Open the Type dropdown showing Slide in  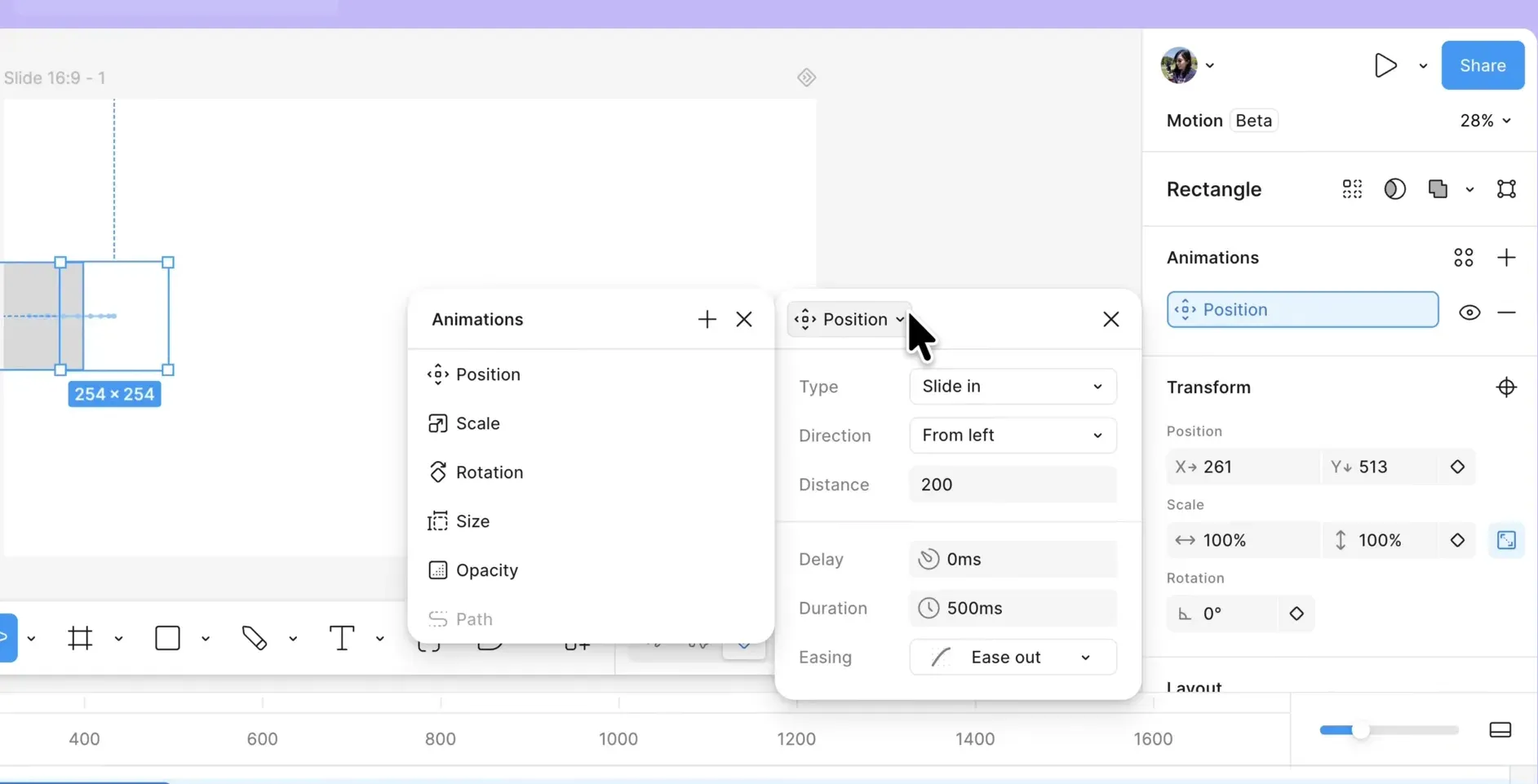coord(1013,386)
